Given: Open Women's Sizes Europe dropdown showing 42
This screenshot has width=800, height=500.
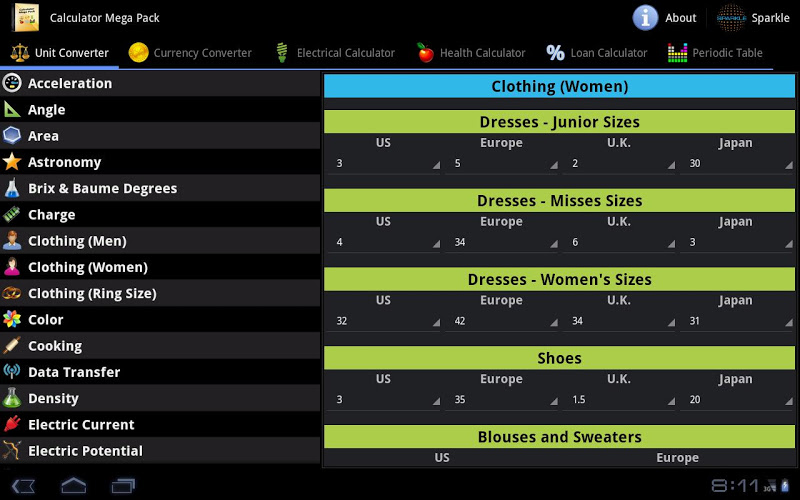Looking at the screenshot, I should 501,321.
